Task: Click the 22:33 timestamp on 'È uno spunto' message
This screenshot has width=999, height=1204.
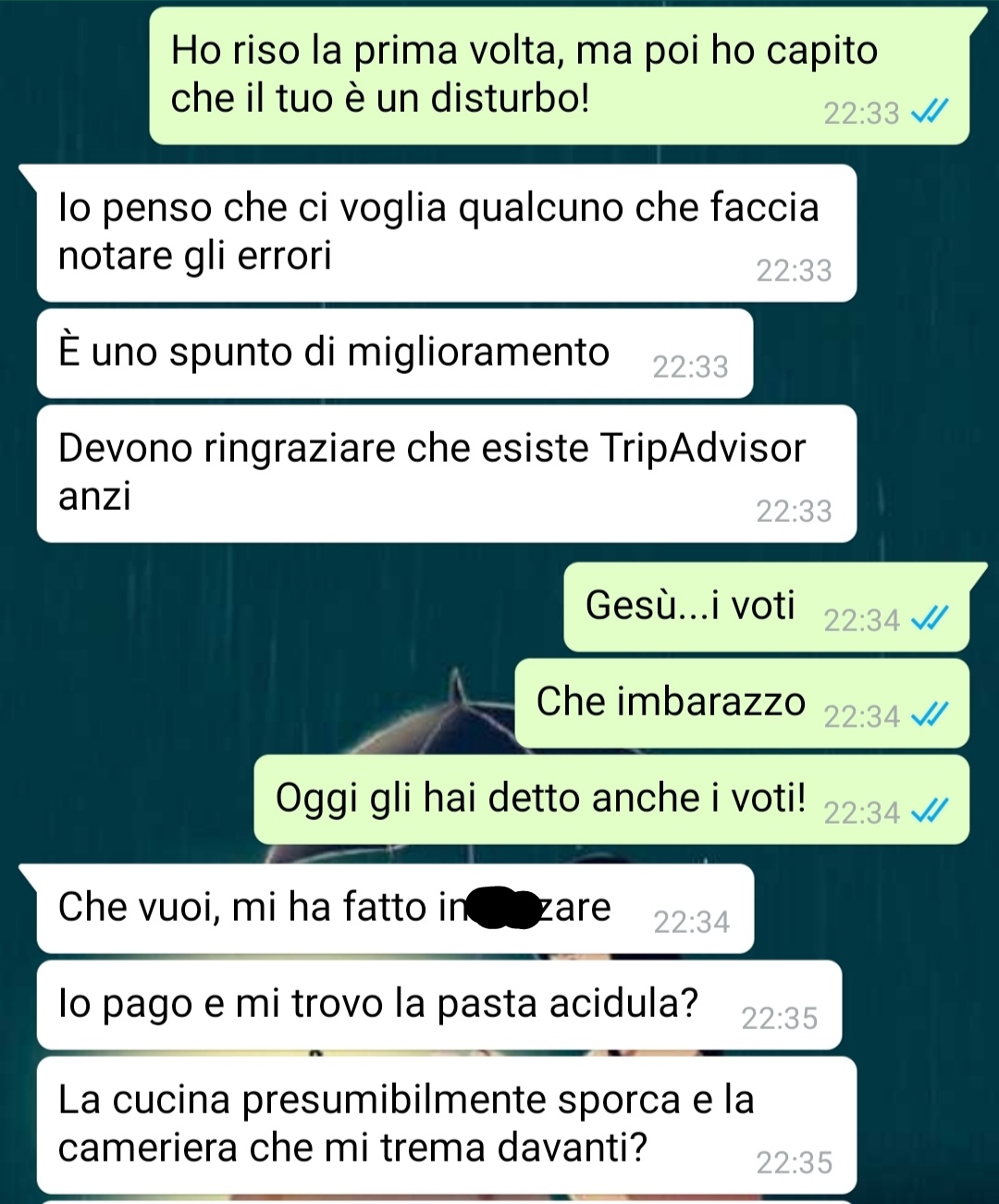Action: tap(690, 366)
